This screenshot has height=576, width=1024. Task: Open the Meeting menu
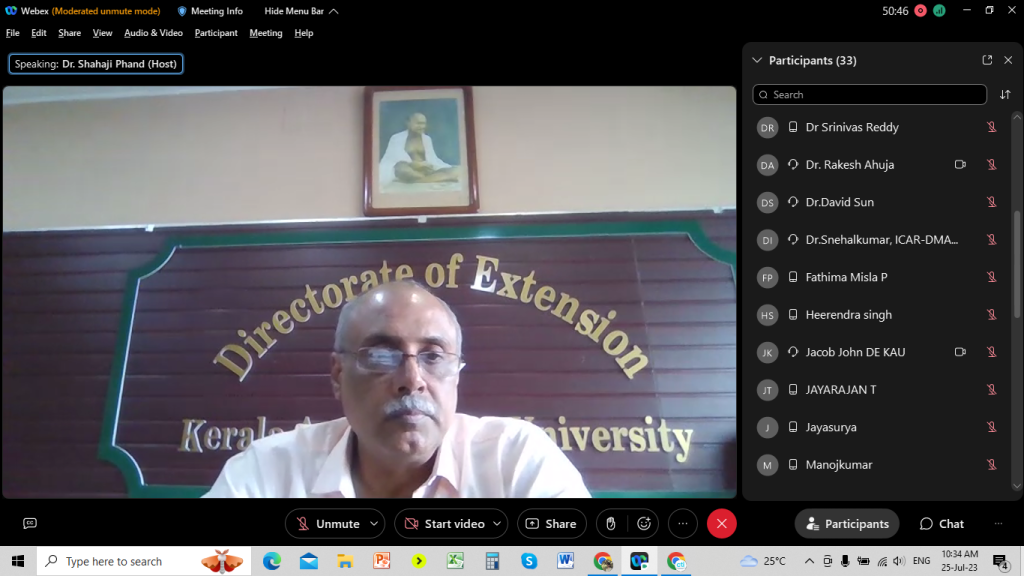[266, 33]
